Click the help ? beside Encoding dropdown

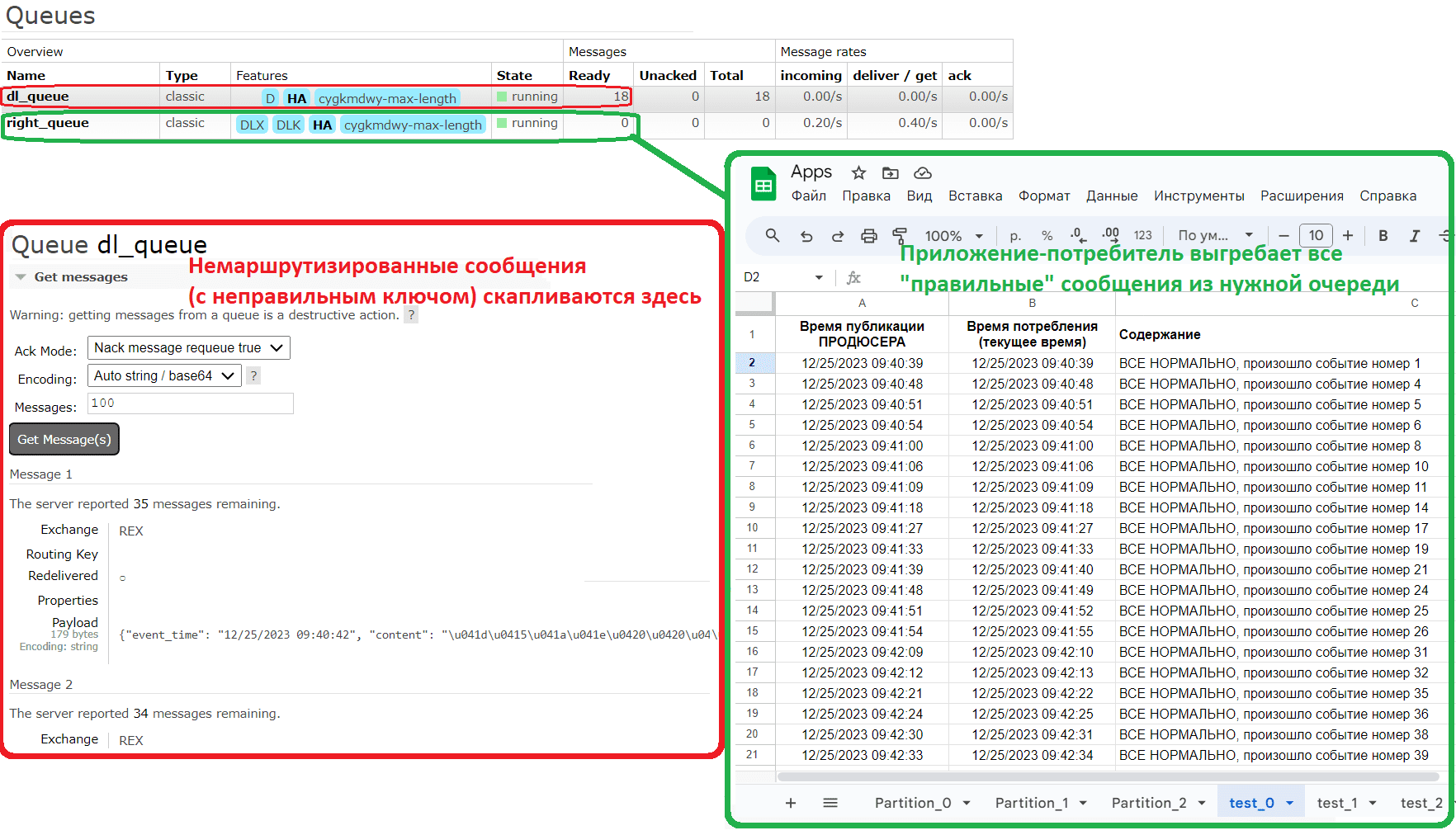[253, 376]
